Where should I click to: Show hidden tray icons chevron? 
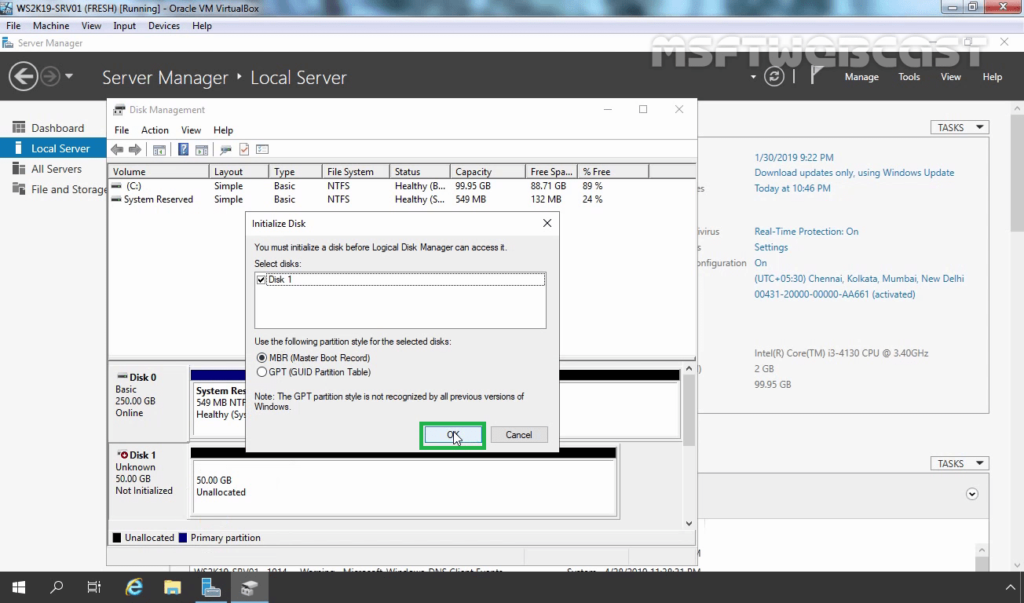[1010, 587]
